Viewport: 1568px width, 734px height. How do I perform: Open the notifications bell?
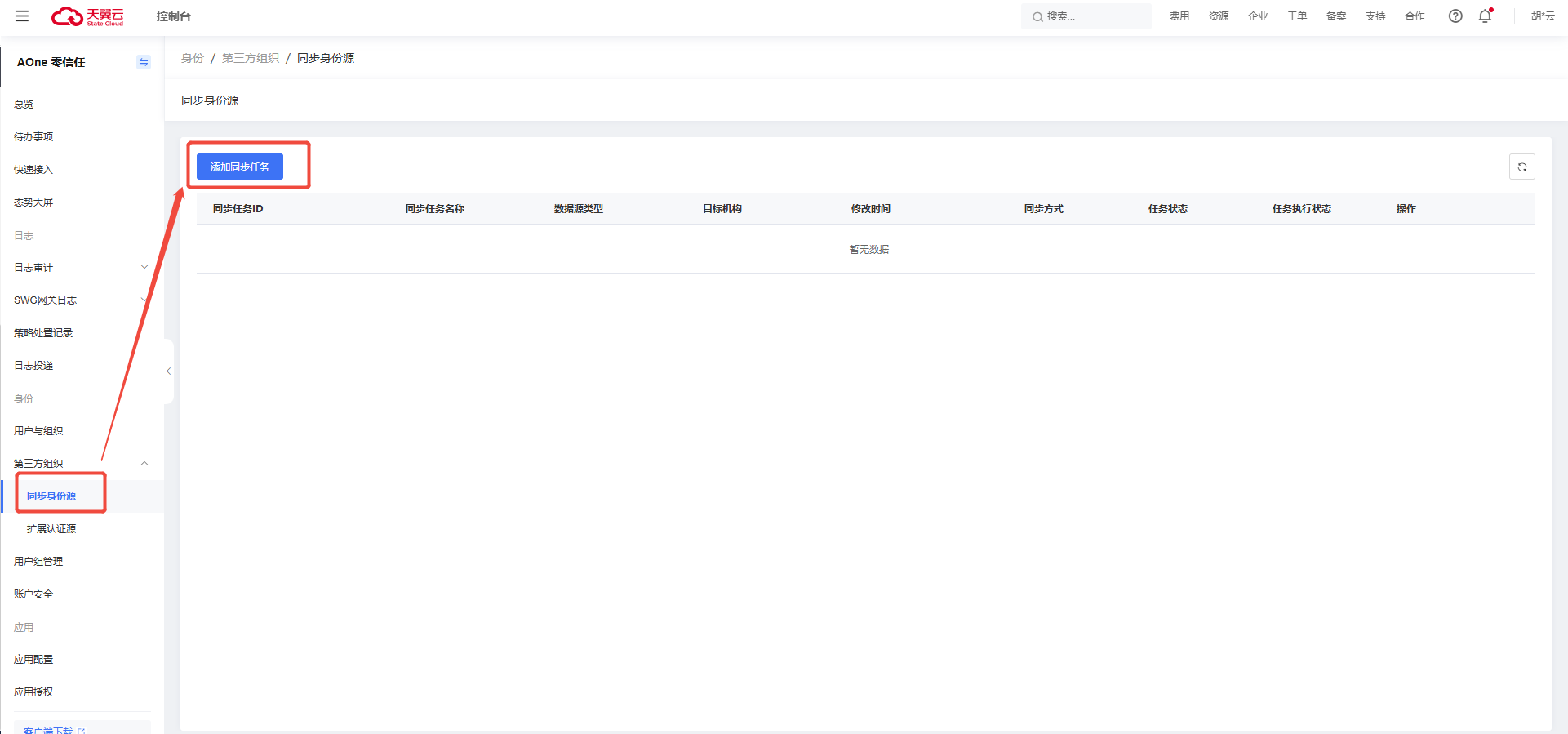click(1485, 16)
